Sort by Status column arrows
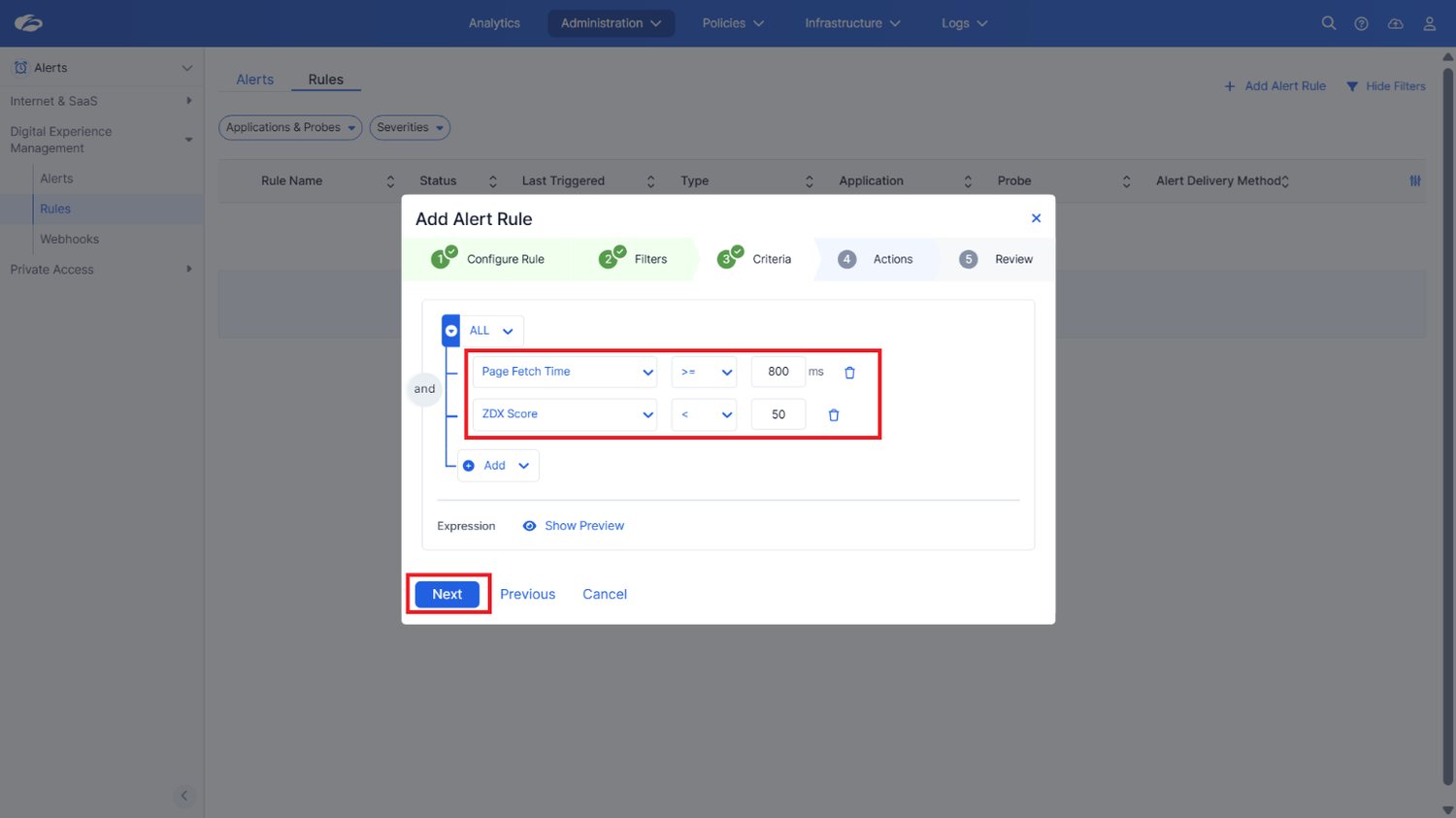 [492, 181]
